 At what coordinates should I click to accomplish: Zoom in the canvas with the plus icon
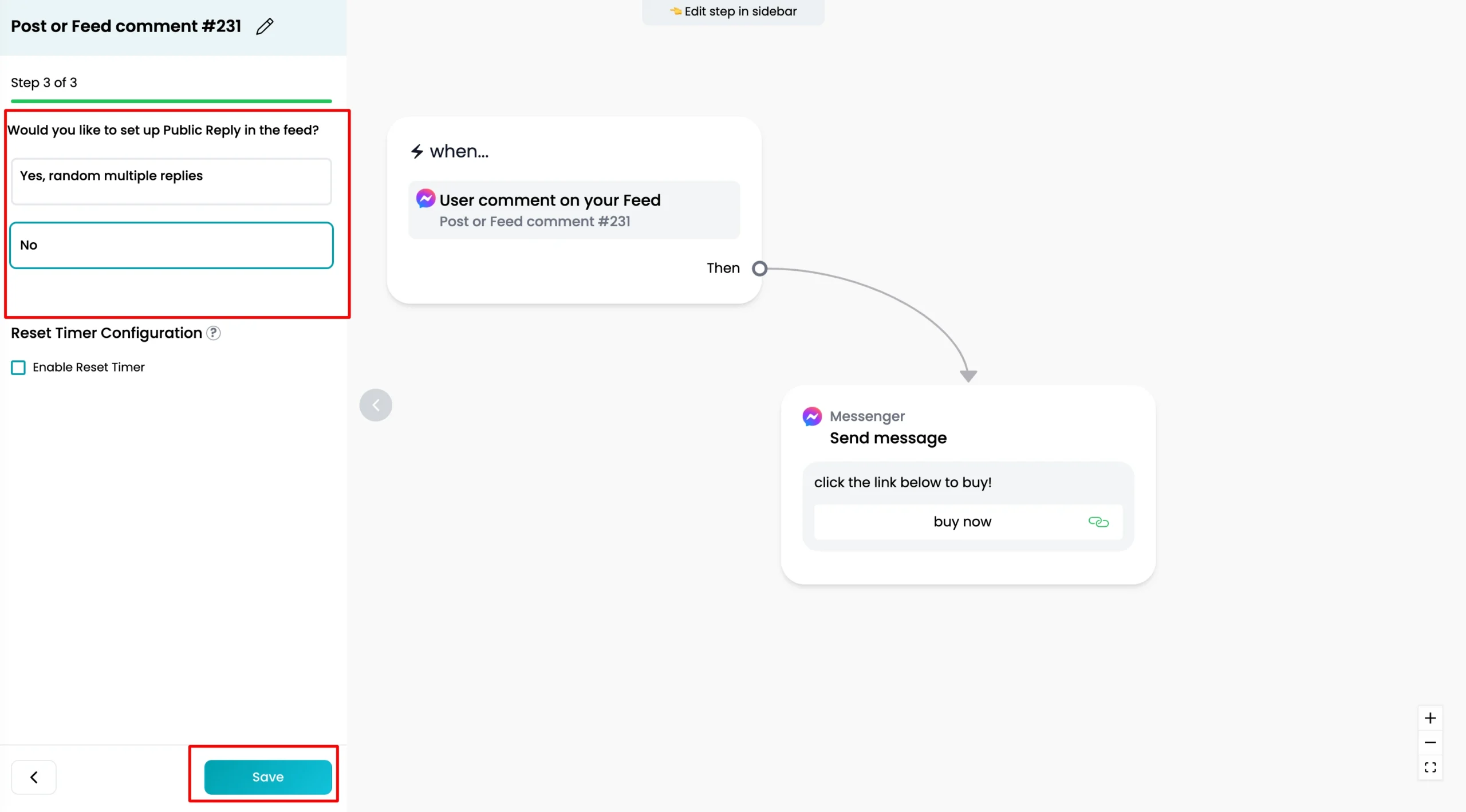click(x=1430, y=718)
